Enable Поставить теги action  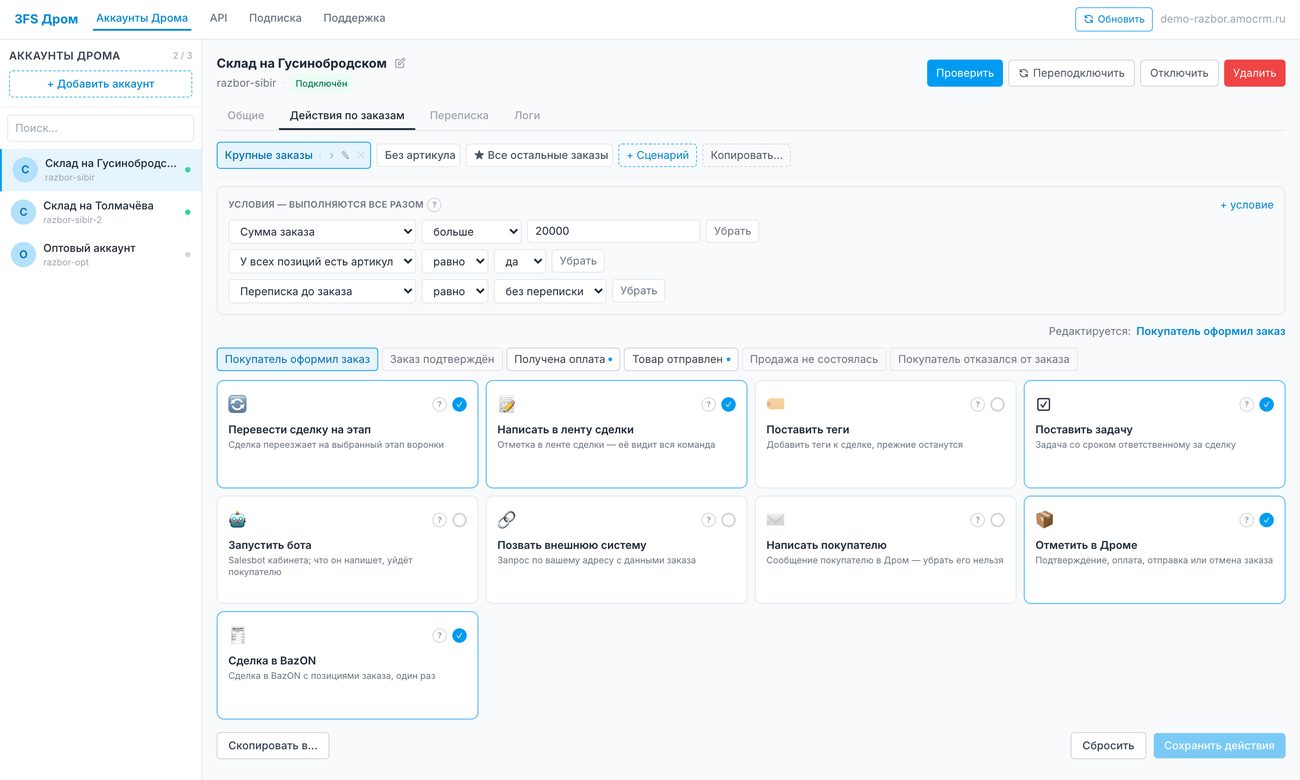coord(997,405)
